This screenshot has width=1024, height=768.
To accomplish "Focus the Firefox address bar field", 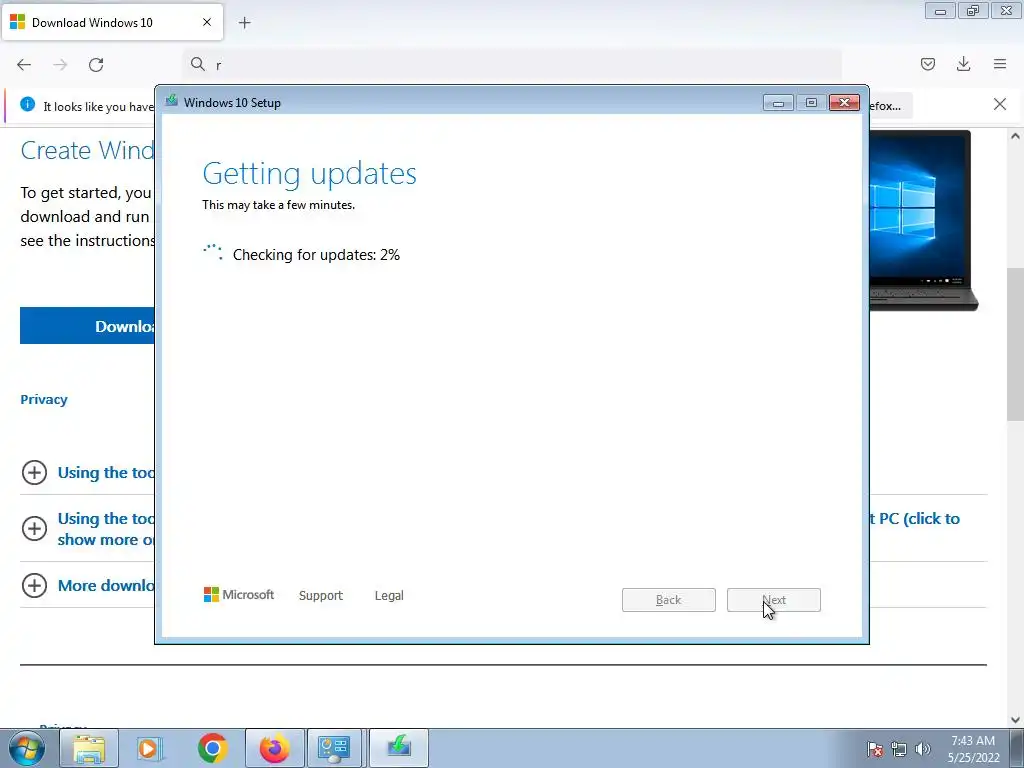I will 512,65.
